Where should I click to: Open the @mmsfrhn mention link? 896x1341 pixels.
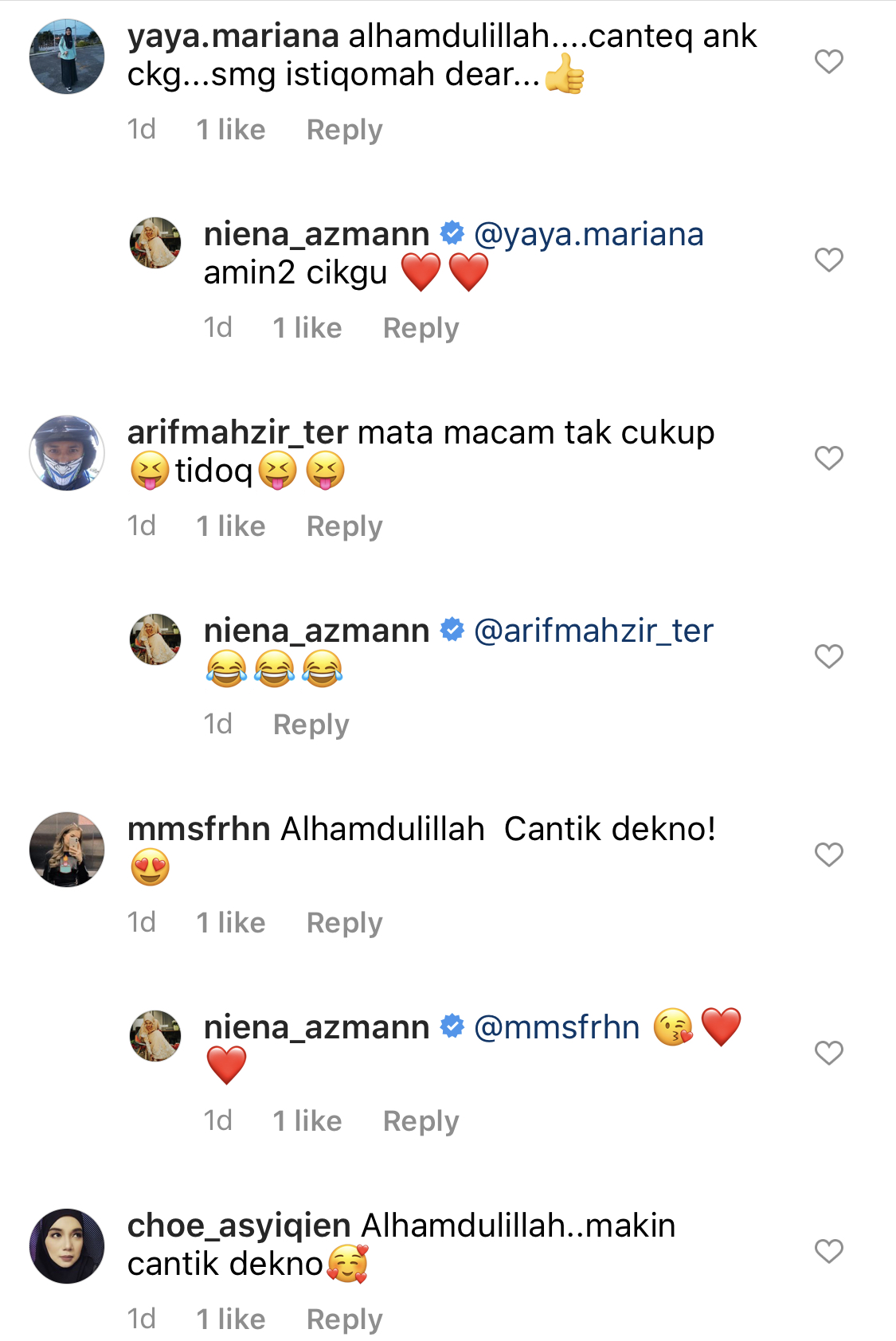tap(557, 1027)
